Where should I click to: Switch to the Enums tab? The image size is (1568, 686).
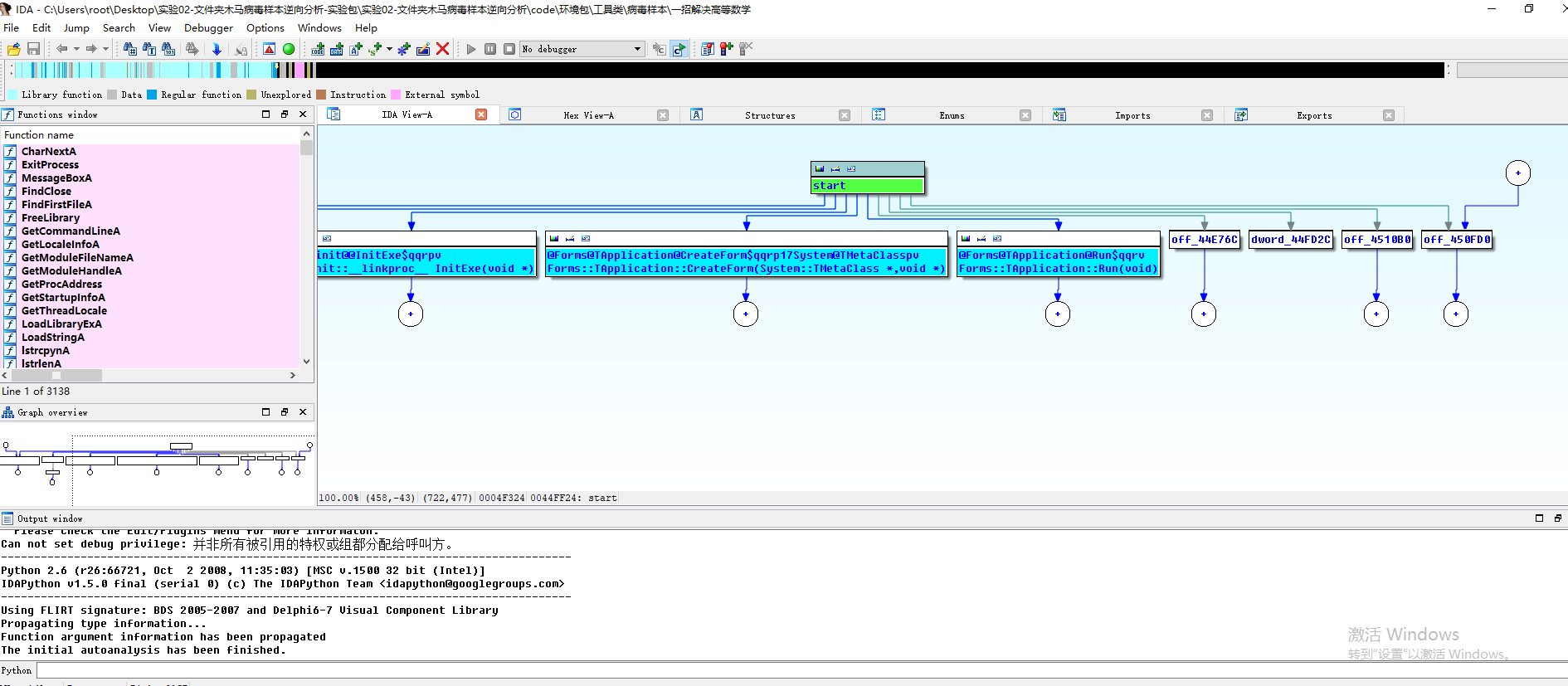952,115
